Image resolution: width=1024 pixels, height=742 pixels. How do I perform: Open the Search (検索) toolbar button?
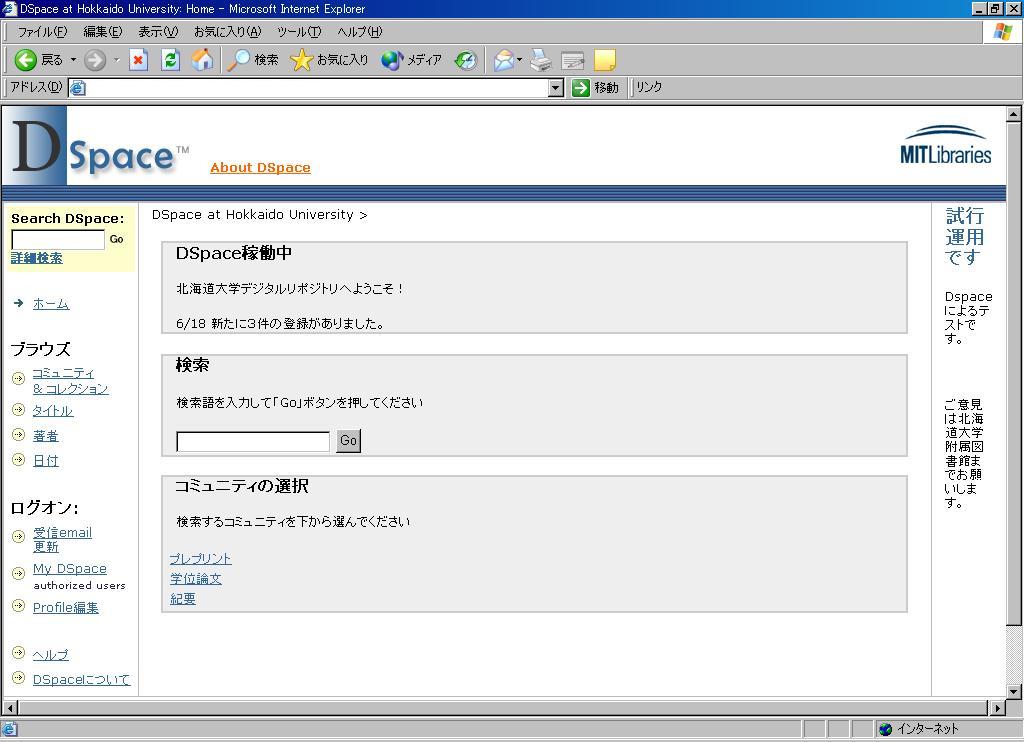[x=253, y=60]
